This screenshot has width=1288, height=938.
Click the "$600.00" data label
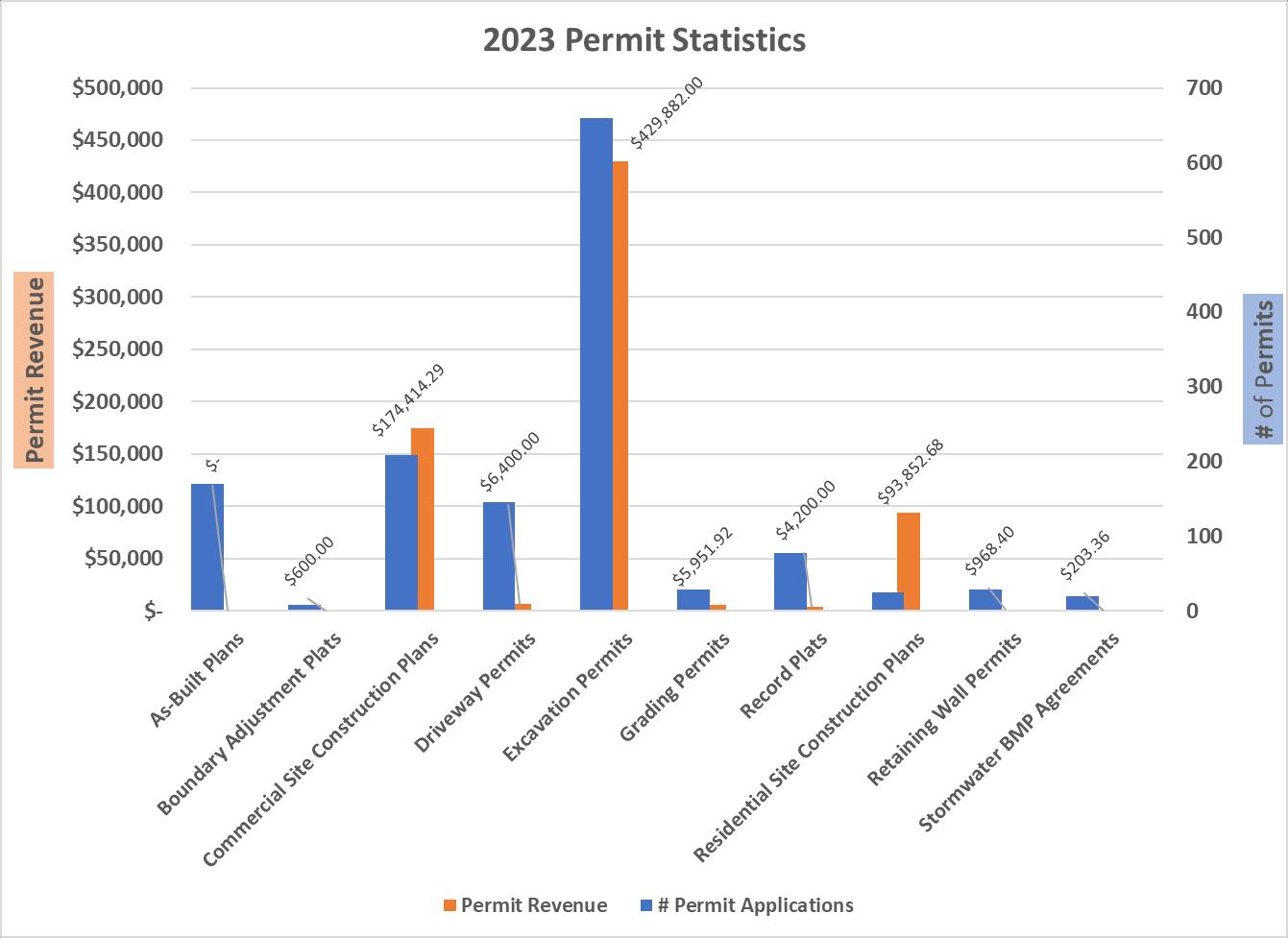[x=309, y=561]
